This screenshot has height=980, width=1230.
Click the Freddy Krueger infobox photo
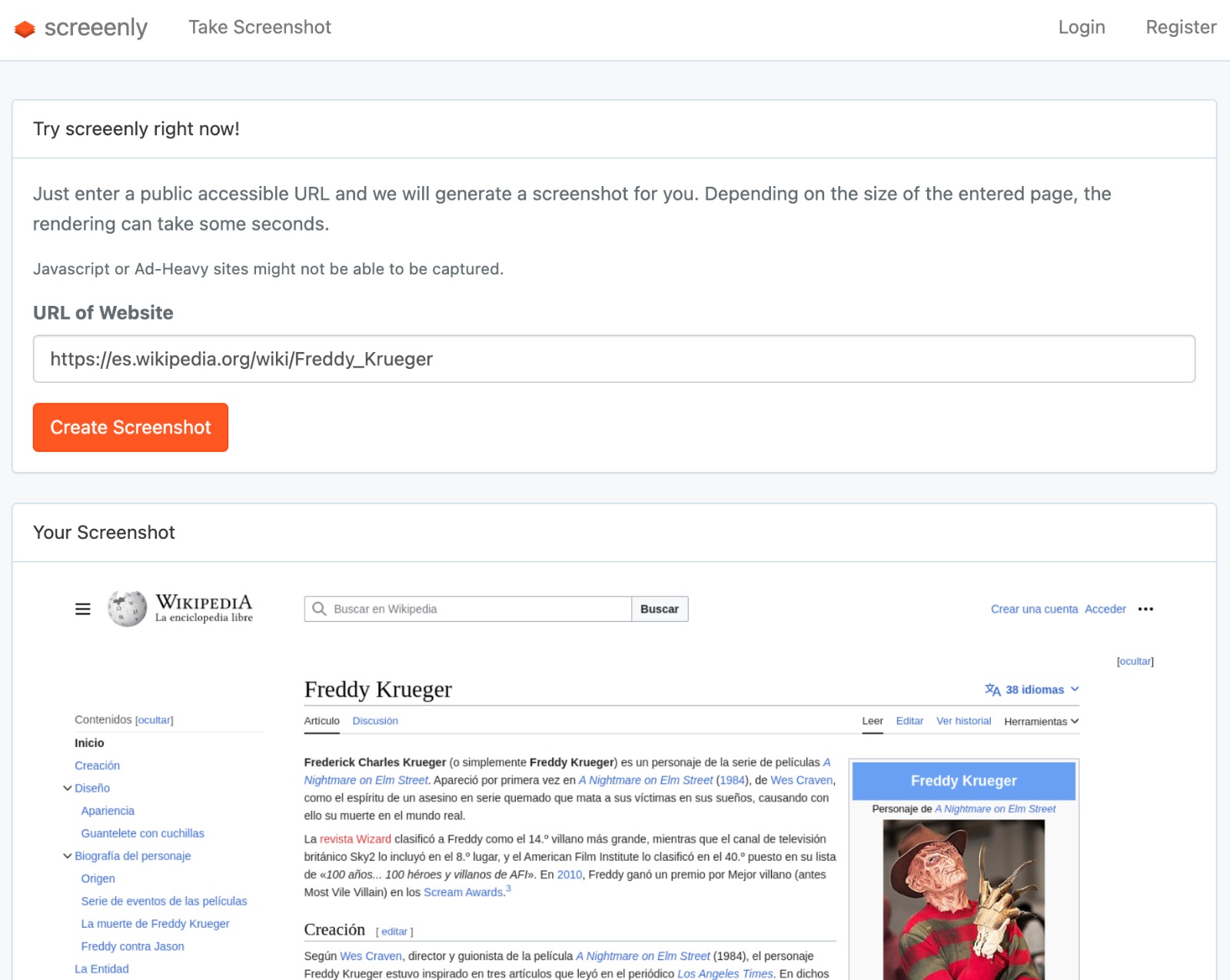tap(963, 899)
